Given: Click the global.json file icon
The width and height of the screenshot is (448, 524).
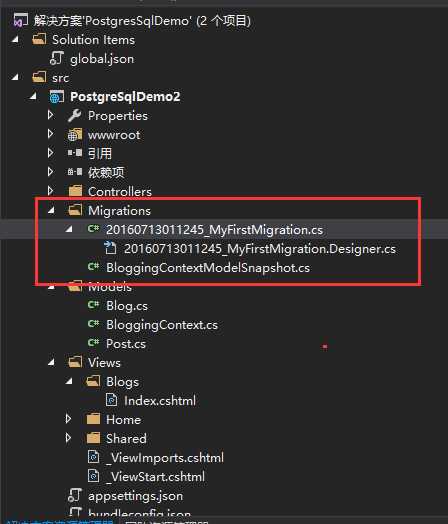Looking at the screenshot, I should click(x=56, y=58).
